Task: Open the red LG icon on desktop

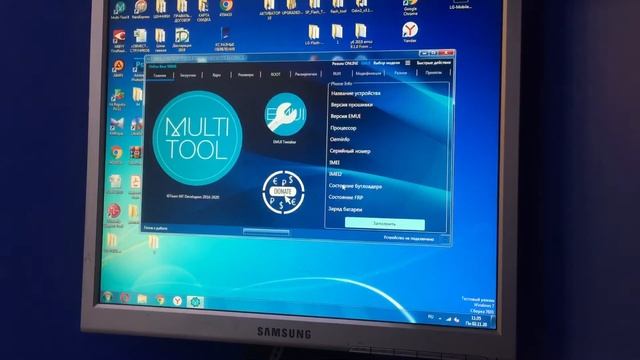Action: [114, 215]
